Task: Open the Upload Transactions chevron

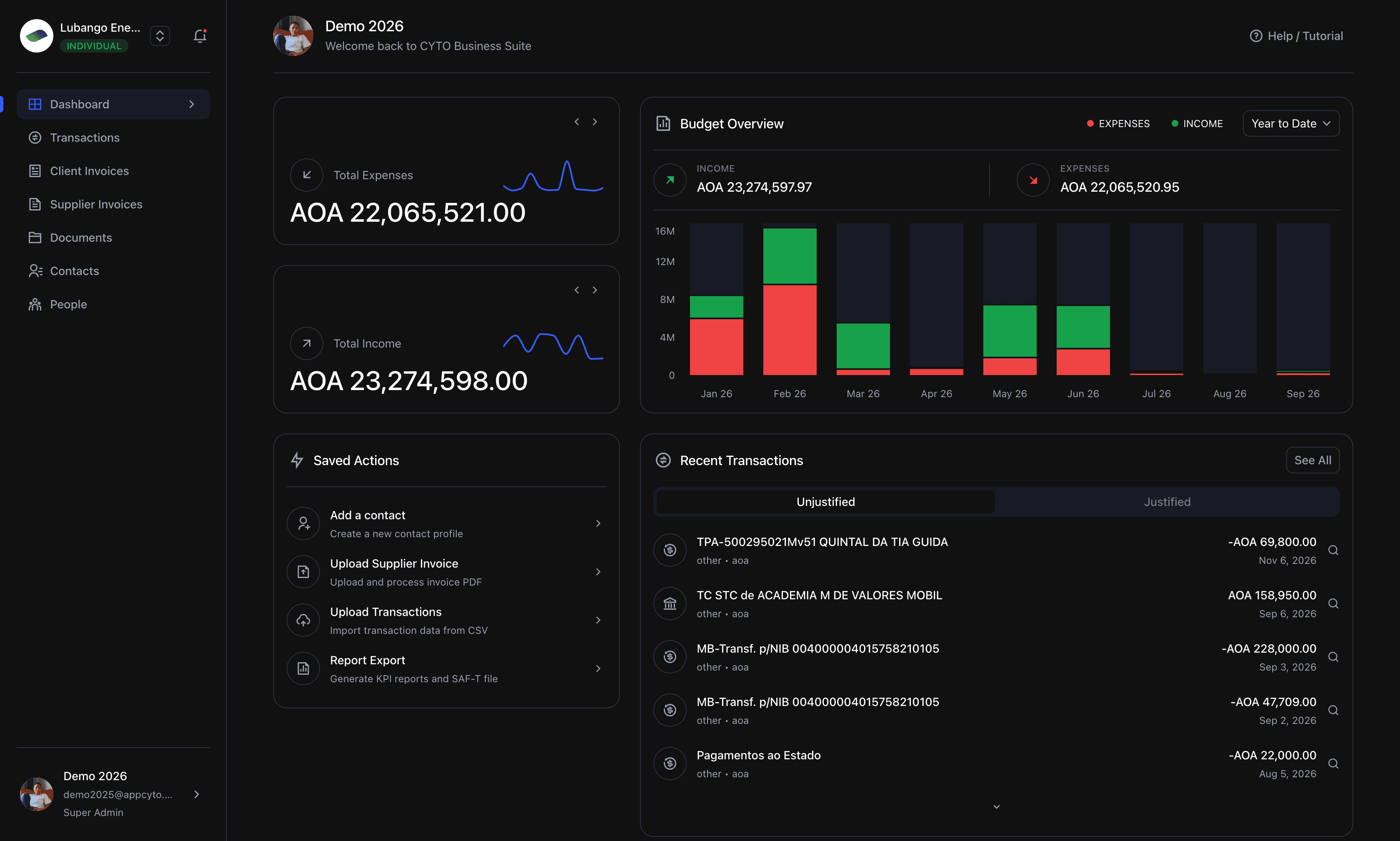Action: tap(598, 620)
